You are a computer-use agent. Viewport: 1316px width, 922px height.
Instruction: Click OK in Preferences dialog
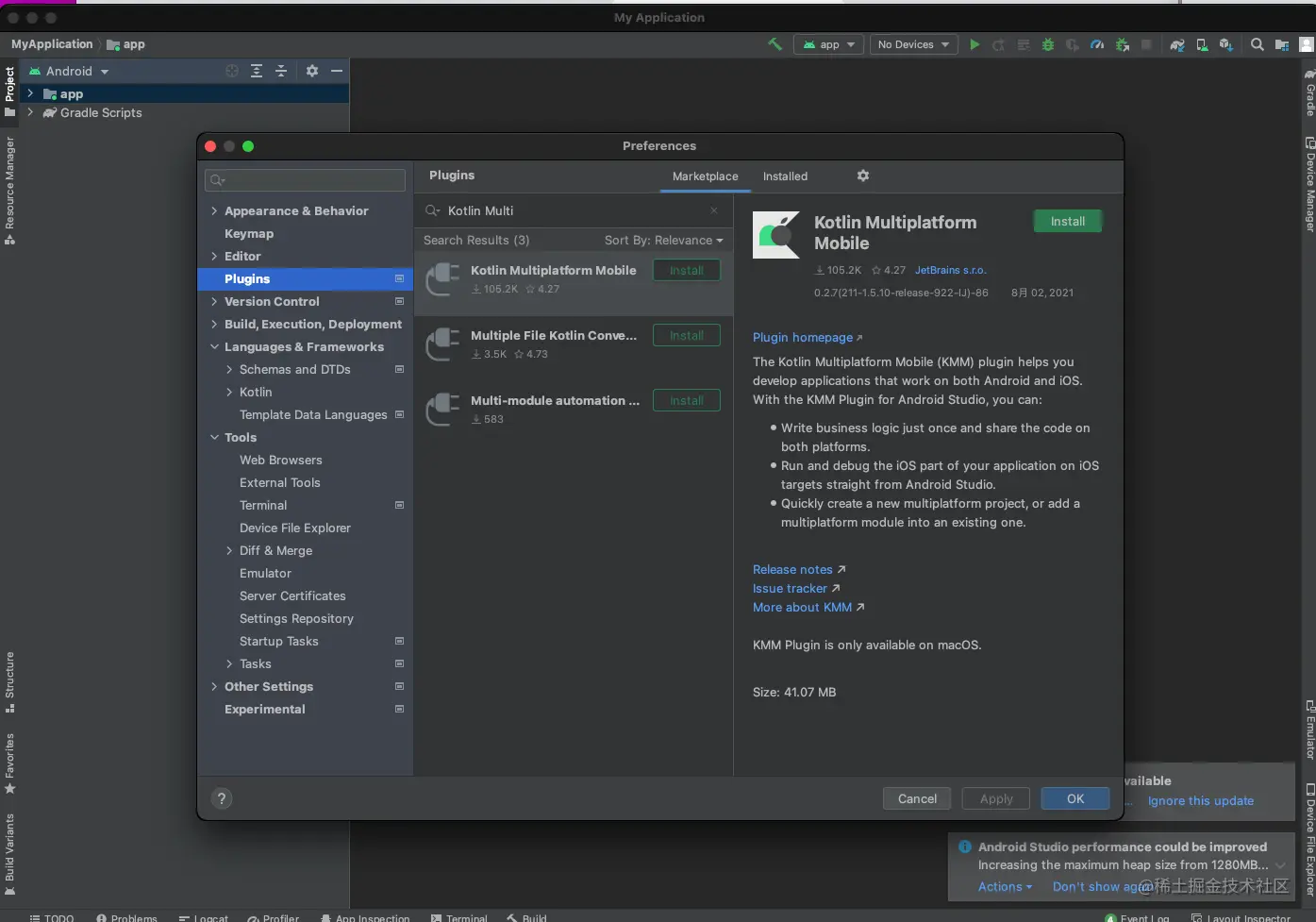point(1075,798)
